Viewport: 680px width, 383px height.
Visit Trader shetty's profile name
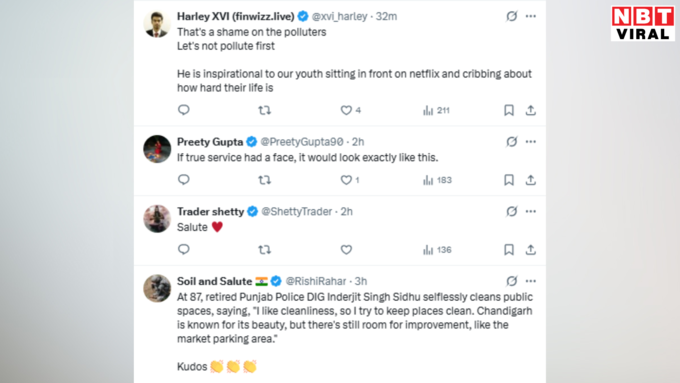coord(210,212)
